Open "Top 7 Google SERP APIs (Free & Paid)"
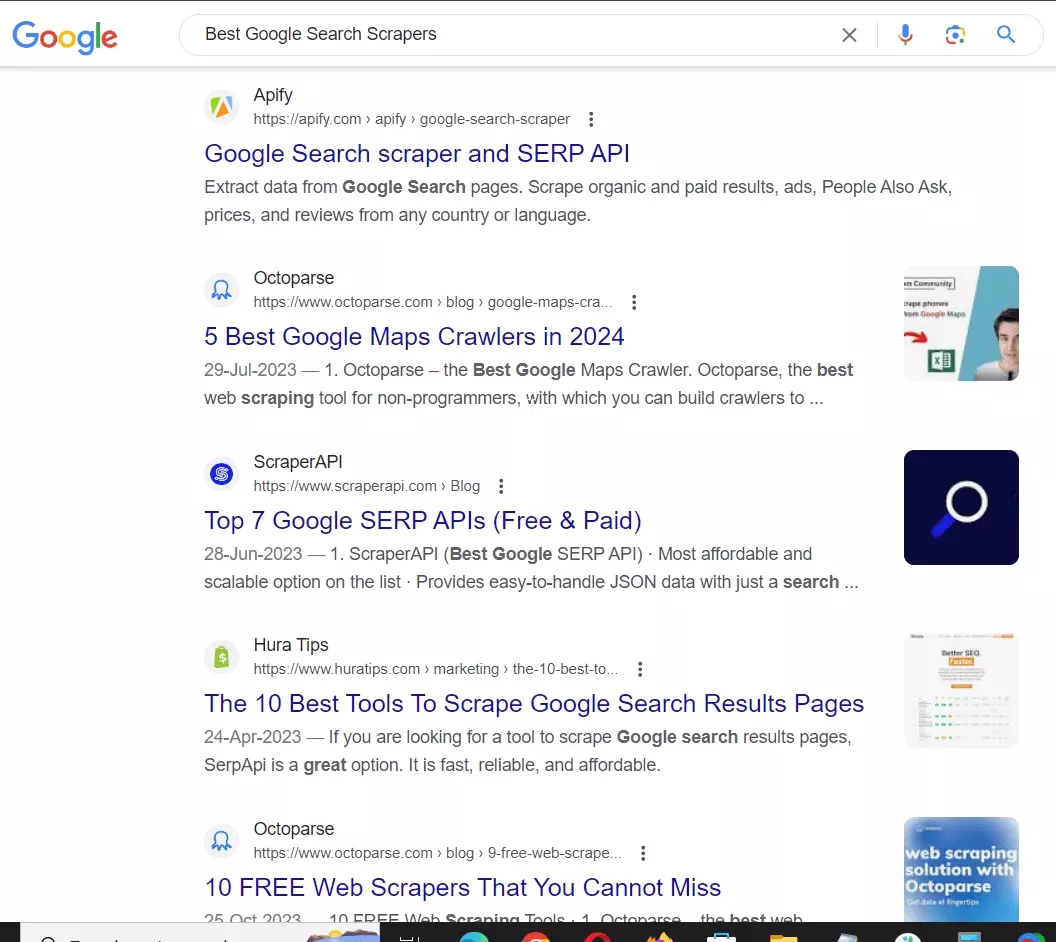Screen dimensions: 1056x942 point(422,520)
